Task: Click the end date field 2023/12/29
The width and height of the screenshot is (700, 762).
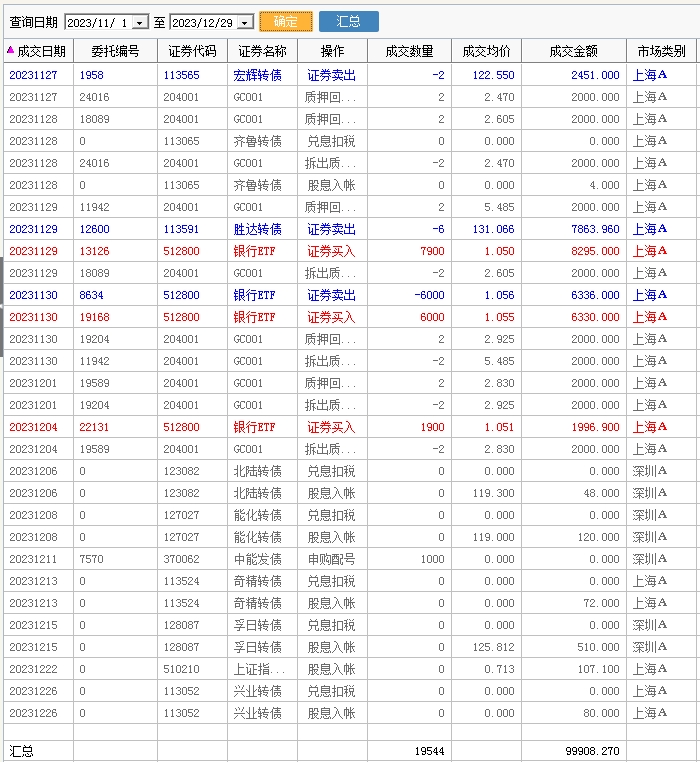Action: (204, 22)
